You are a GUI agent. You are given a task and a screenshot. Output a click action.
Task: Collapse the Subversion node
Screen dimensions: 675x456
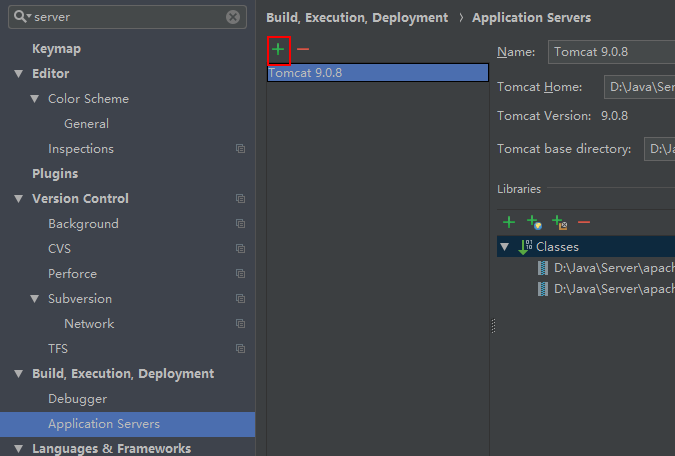[35, 298]
